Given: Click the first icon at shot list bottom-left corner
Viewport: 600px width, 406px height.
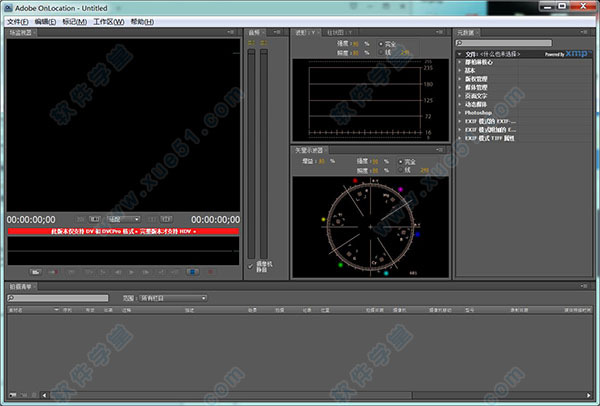Looking at the screenshot, I should 13,395.
